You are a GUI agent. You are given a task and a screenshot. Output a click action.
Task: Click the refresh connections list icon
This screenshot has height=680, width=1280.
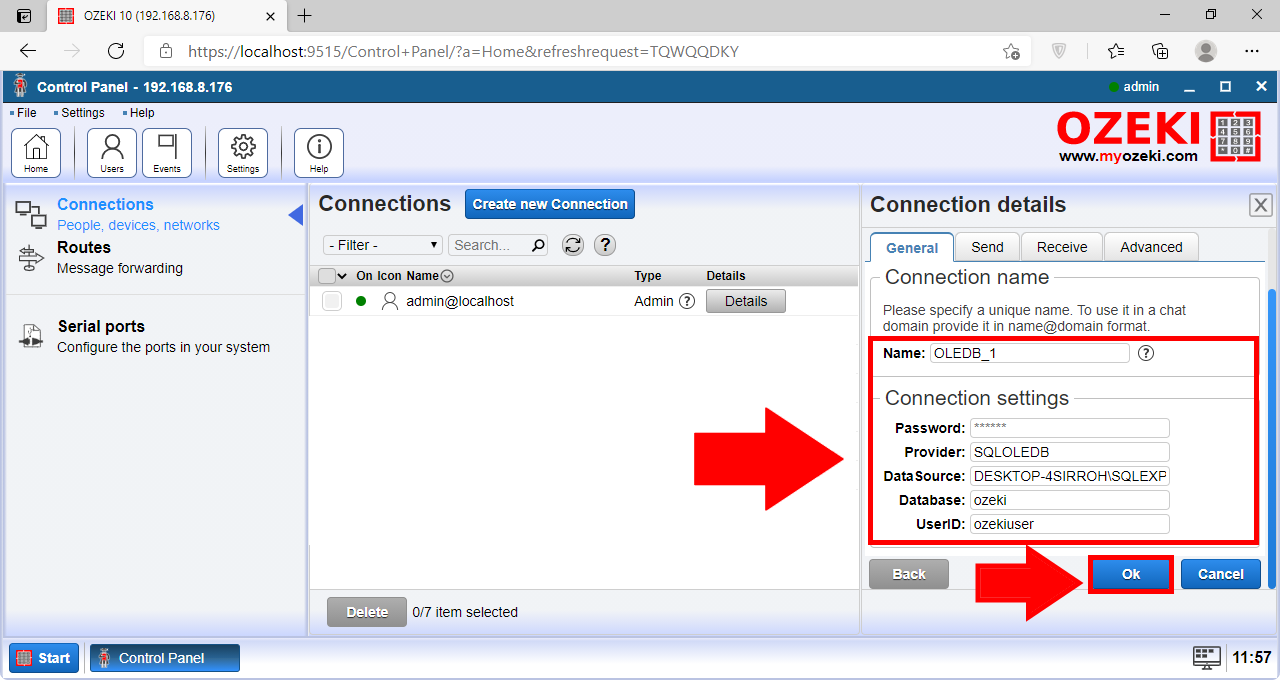click(x=573, y=245)
